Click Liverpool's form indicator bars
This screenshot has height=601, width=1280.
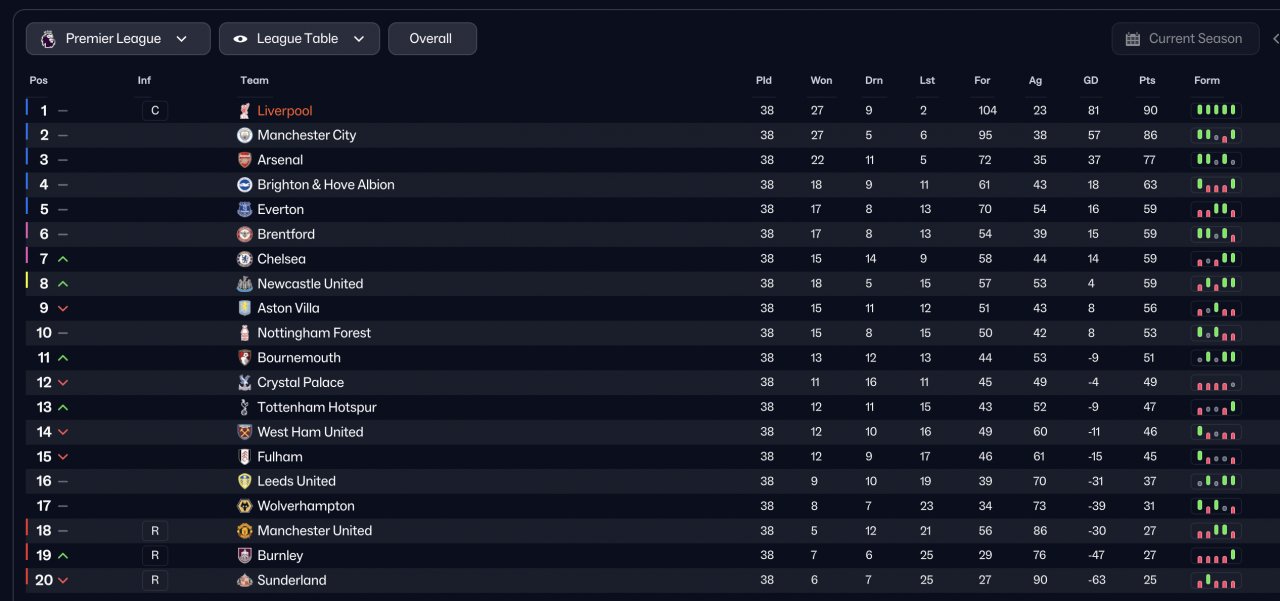[x=1215, y=111]
